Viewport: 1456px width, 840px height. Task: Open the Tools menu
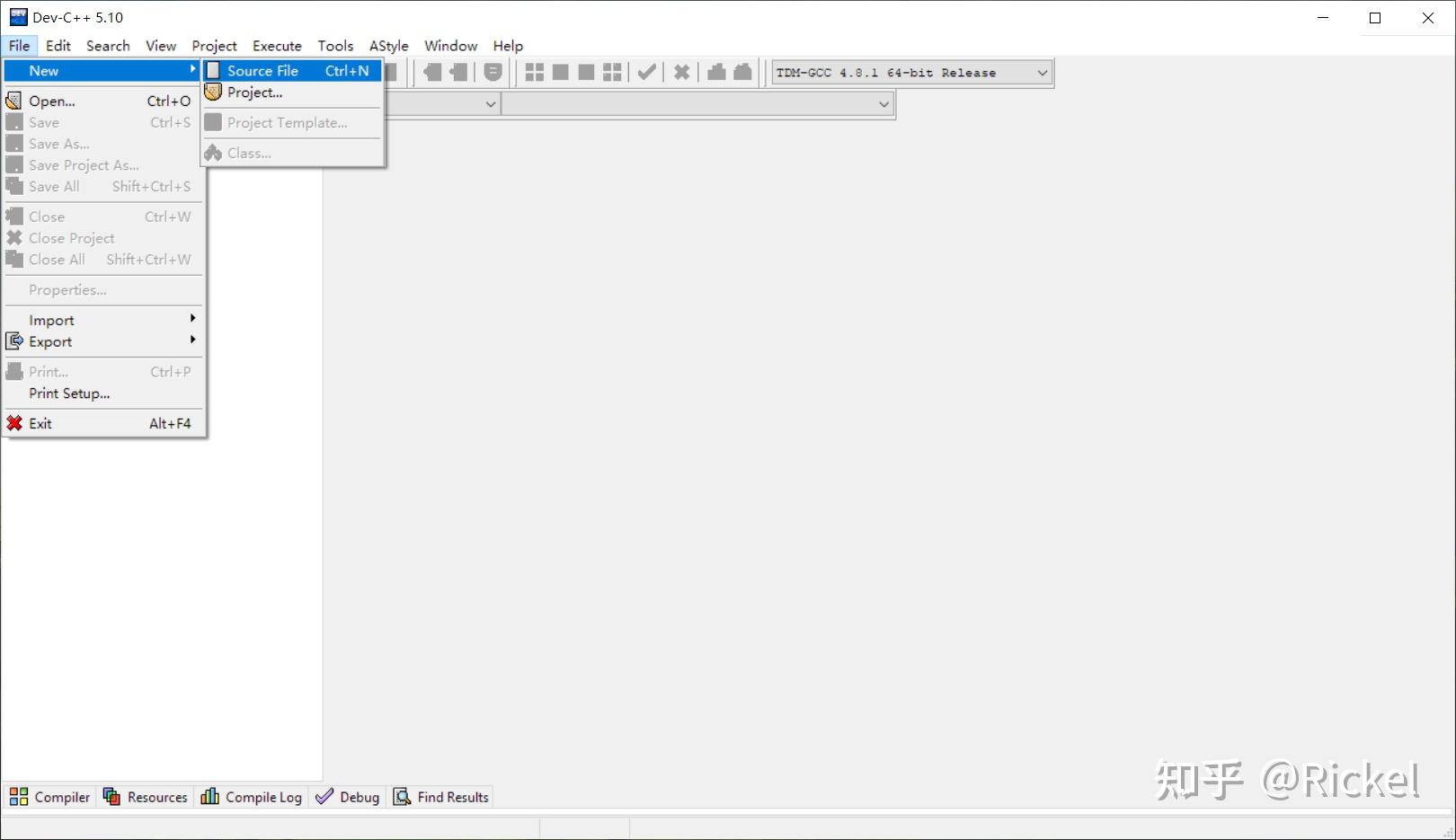pyautogui.click(x=335, y=46)
